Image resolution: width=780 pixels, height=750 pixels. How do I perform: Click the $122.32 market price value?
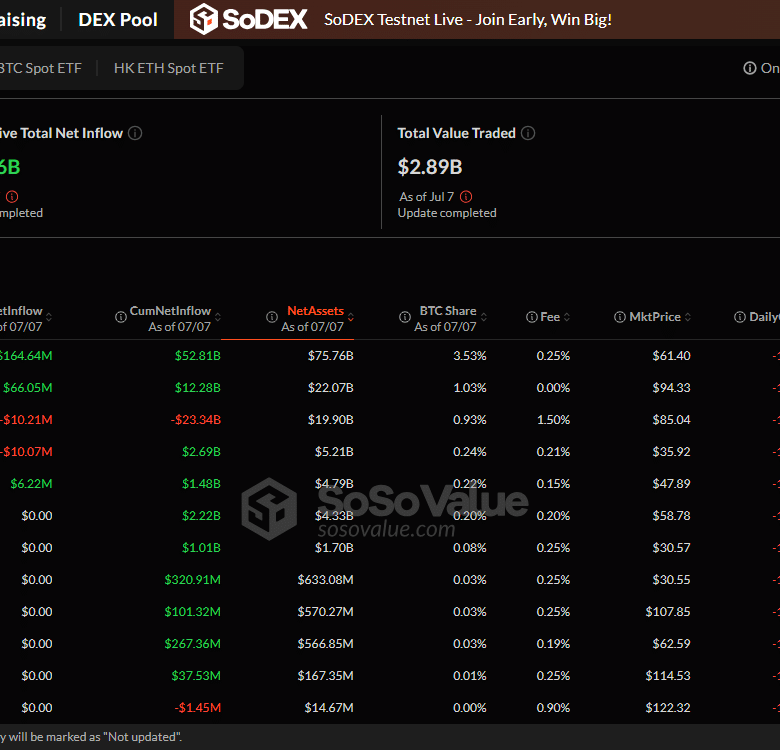pyautogui.click(x=668, y=708)
